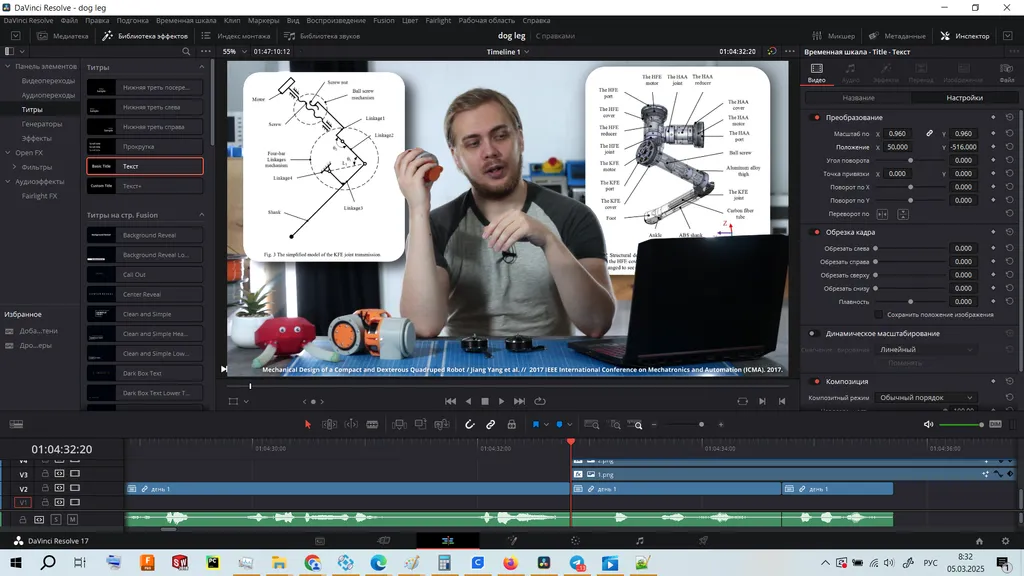
Task: Expand the Filters (Фильтры) tree node
Action: click(14, 167)
